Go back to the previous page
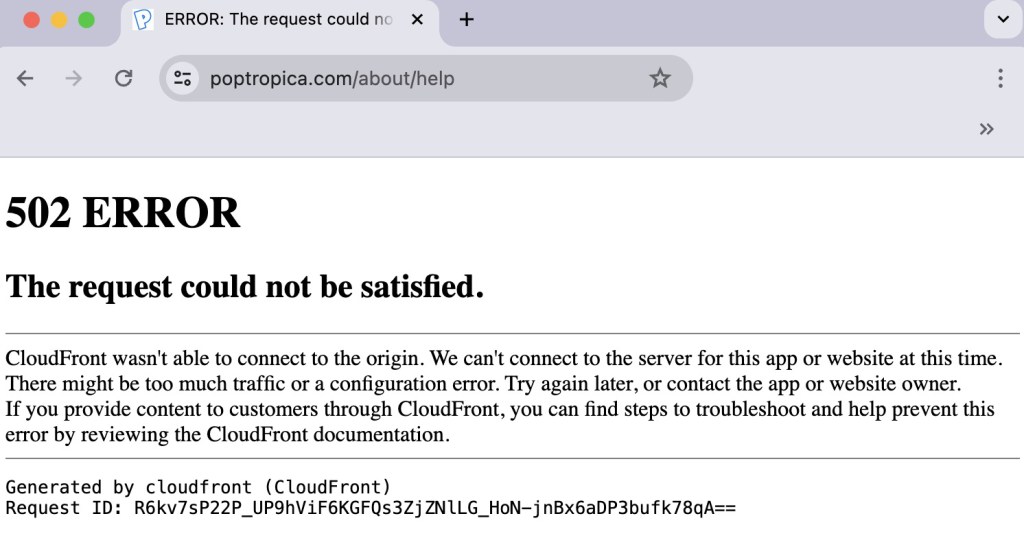Viewport: 1024px width, 549px height. pos(25,78)
